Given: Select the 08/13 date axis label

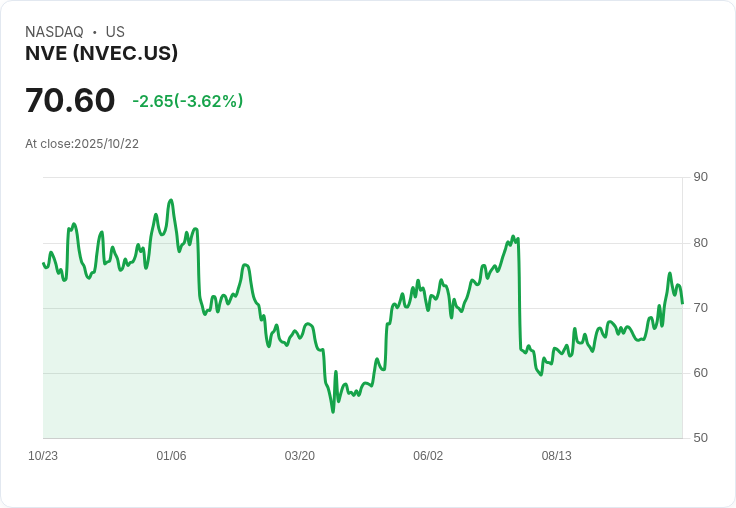Looking at the screenshot, I should point(556,456).
